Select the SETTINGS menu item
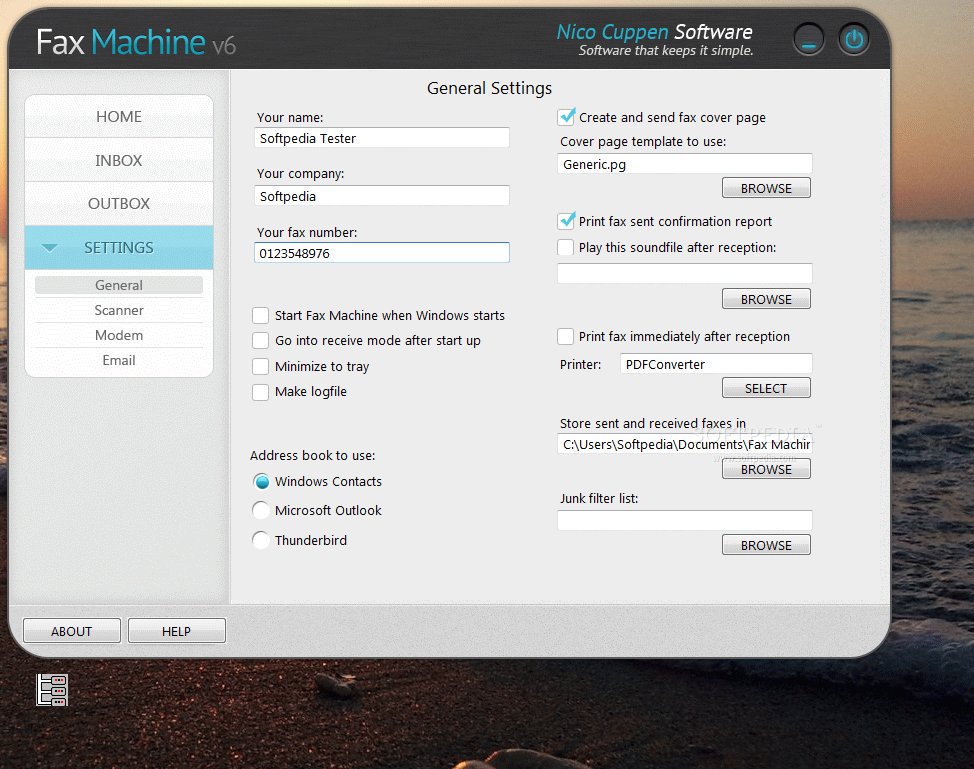The image size is (974, 769). click(x=119, y=247)
